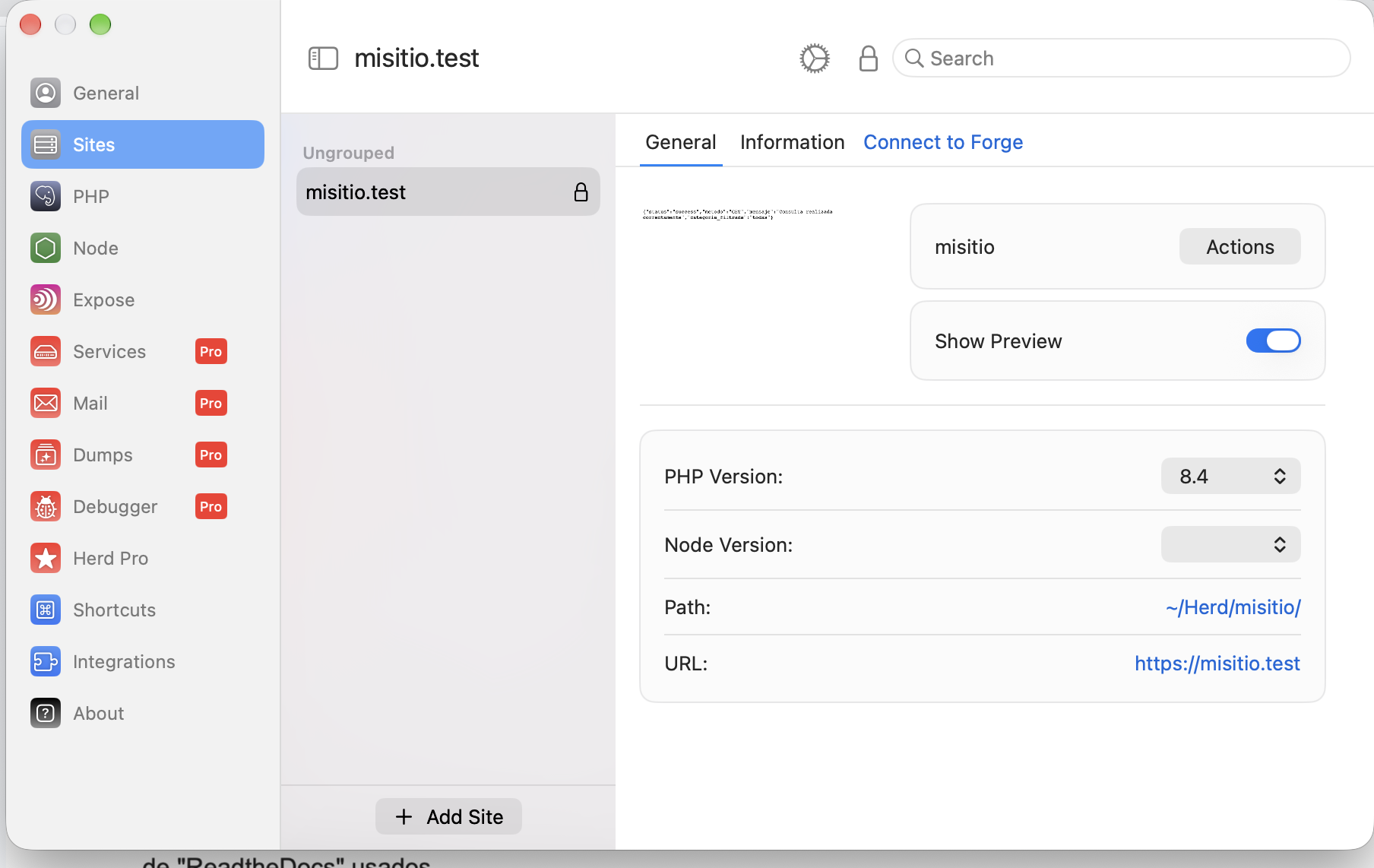1374x868 pixels.
Task: Open the Herd Pro star item
Action: 143,558
